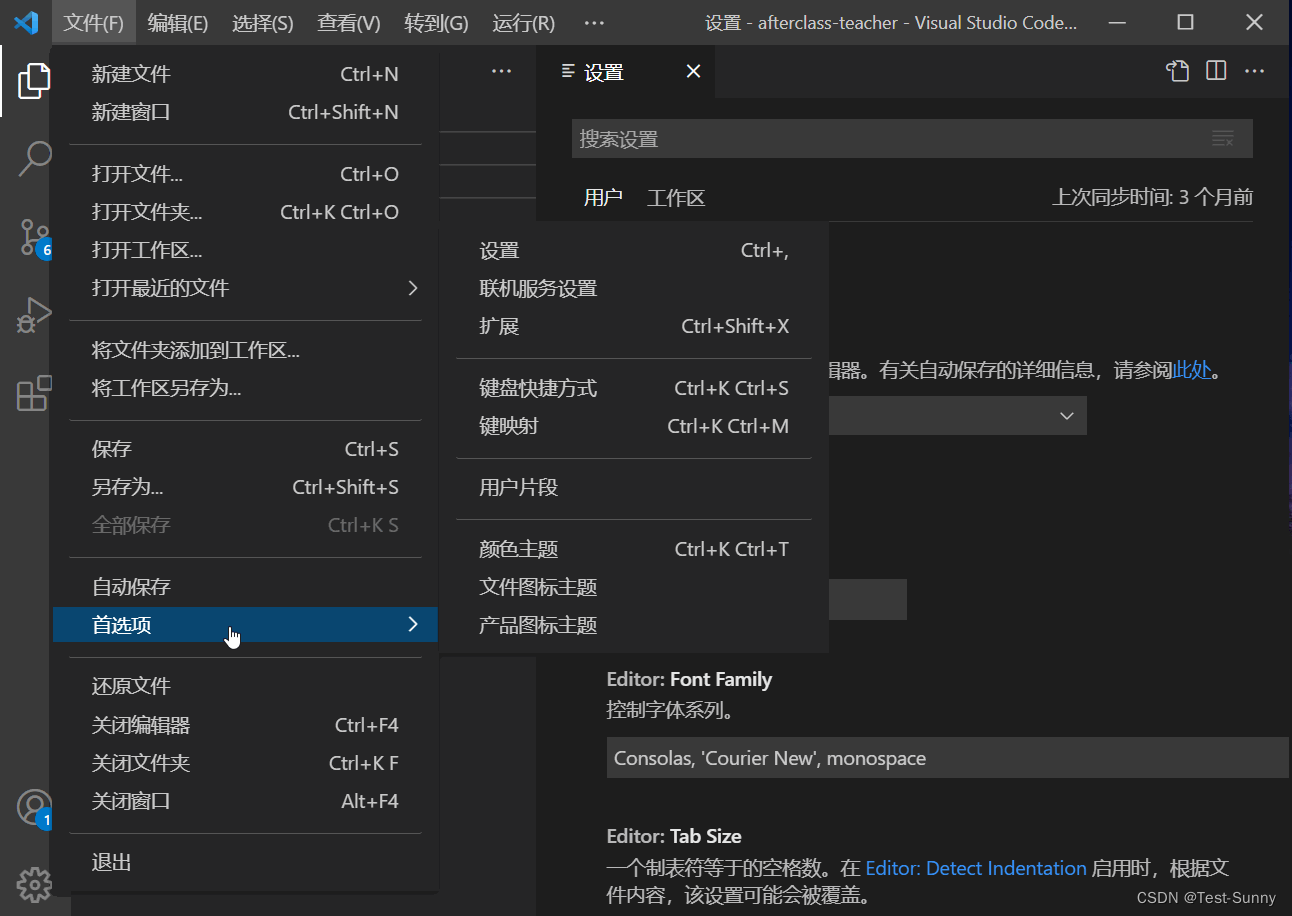Select 关闭窗口 menu entry

(x=245, y=801)
